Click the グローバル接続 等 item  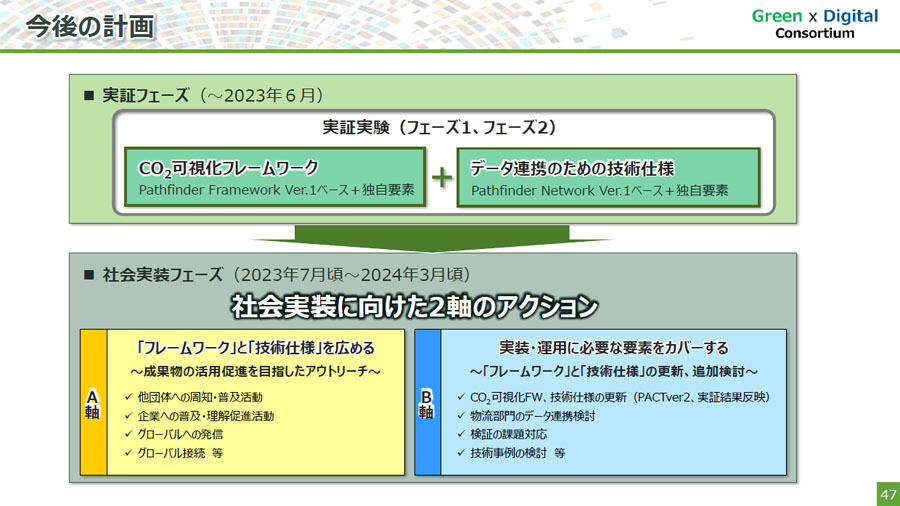(x=180, y=453)
